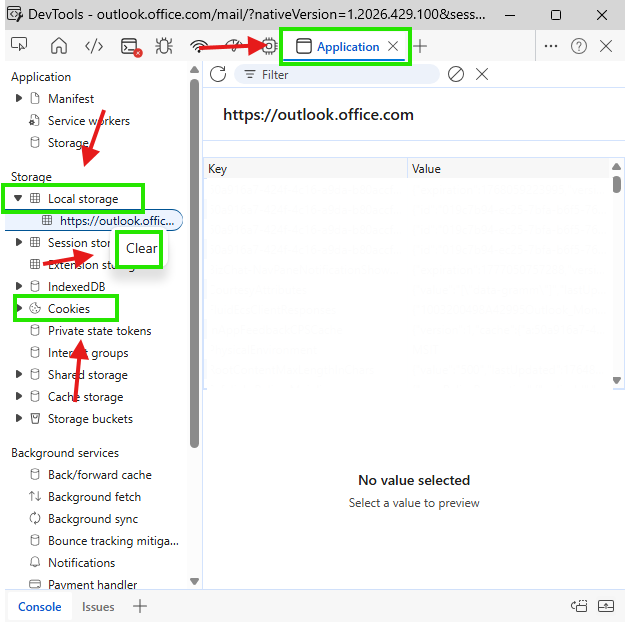
Task: Click the sidebar scroll-up arrow
Action: 195,70
